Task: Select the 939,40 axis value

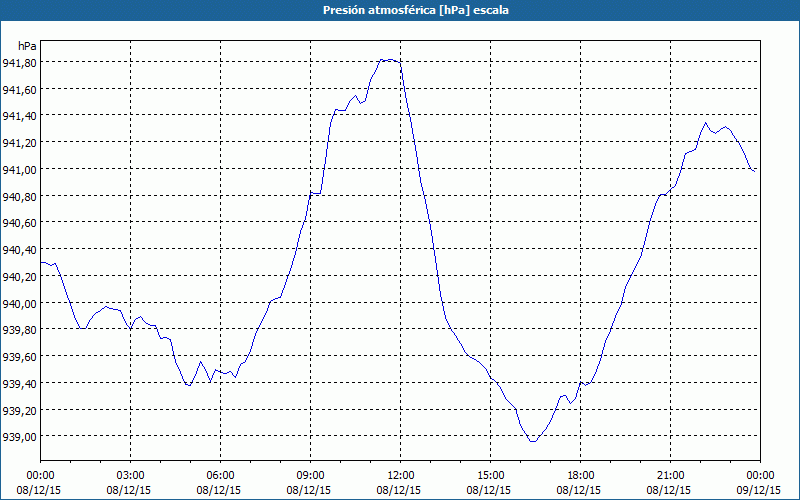Action: coord(19,384)
